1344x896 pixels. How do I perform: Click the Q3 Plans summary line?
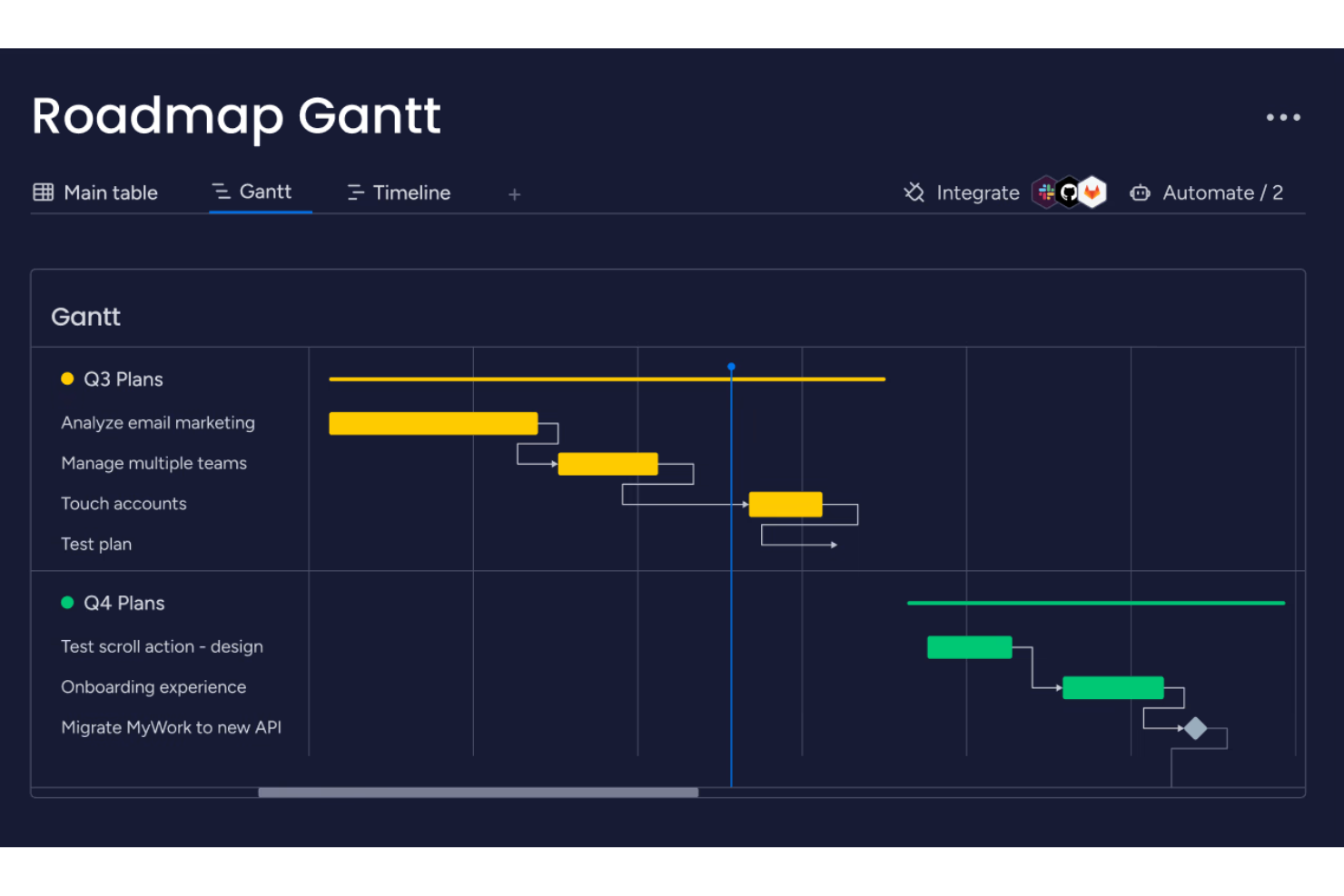(x=607, y=379)
